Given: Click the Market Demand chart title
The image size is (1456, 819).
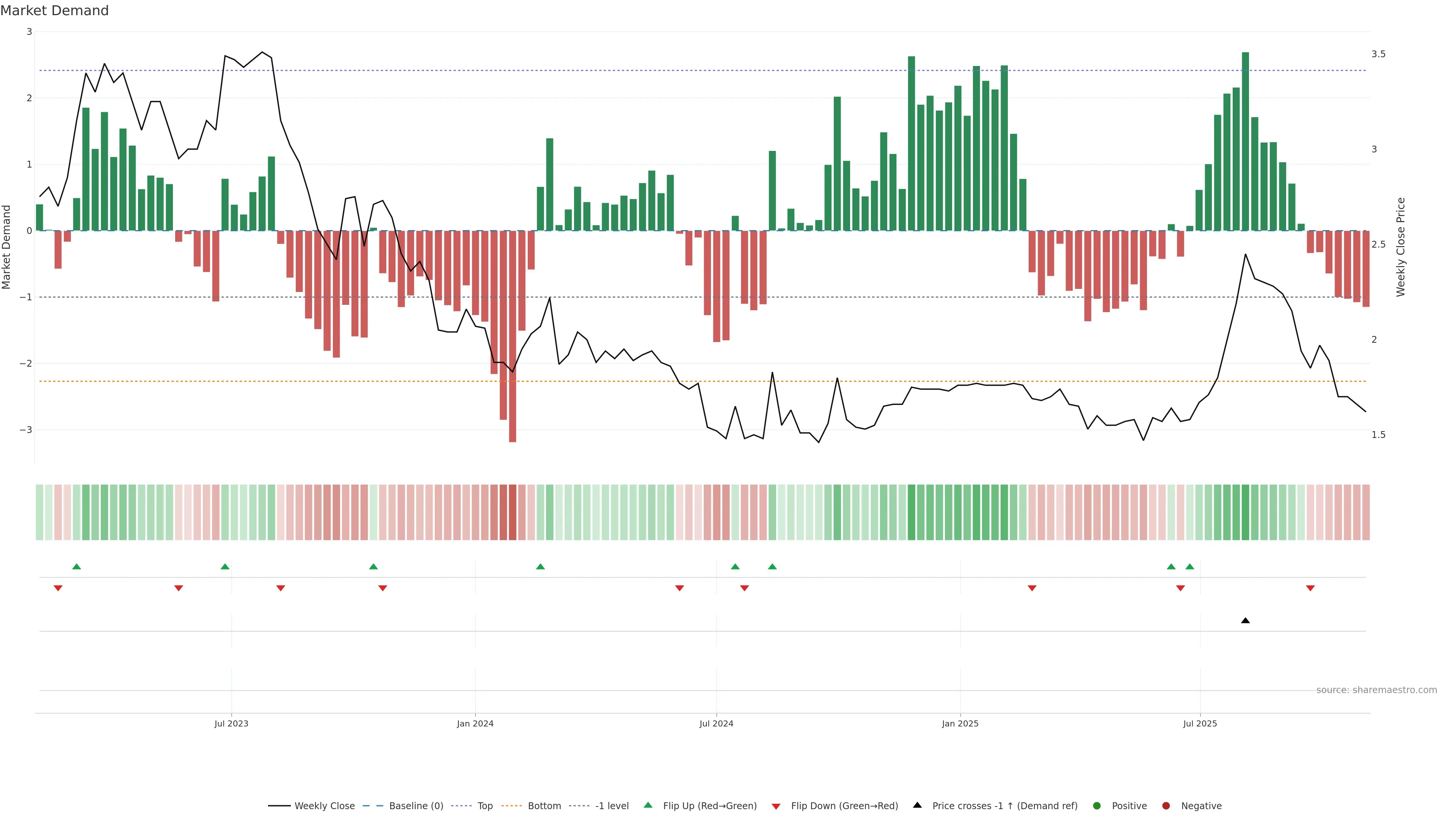Looking at the screenshot, I should click(x=54, y=11).
